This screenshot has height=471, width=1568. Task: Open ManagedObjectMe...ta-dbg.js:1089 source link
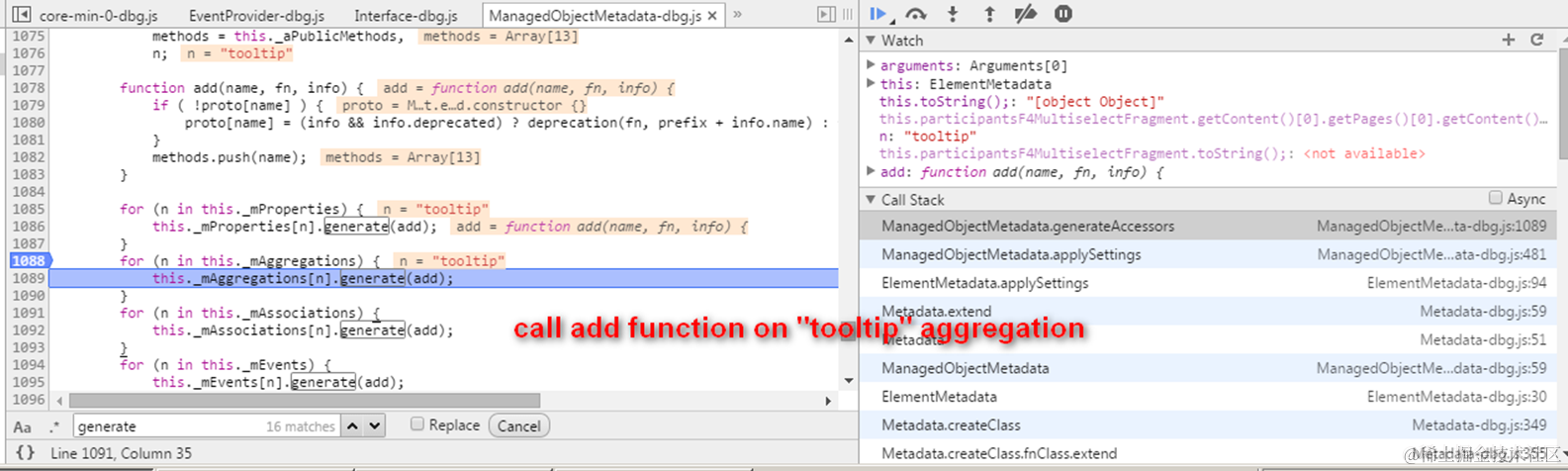click(1430, 227)
